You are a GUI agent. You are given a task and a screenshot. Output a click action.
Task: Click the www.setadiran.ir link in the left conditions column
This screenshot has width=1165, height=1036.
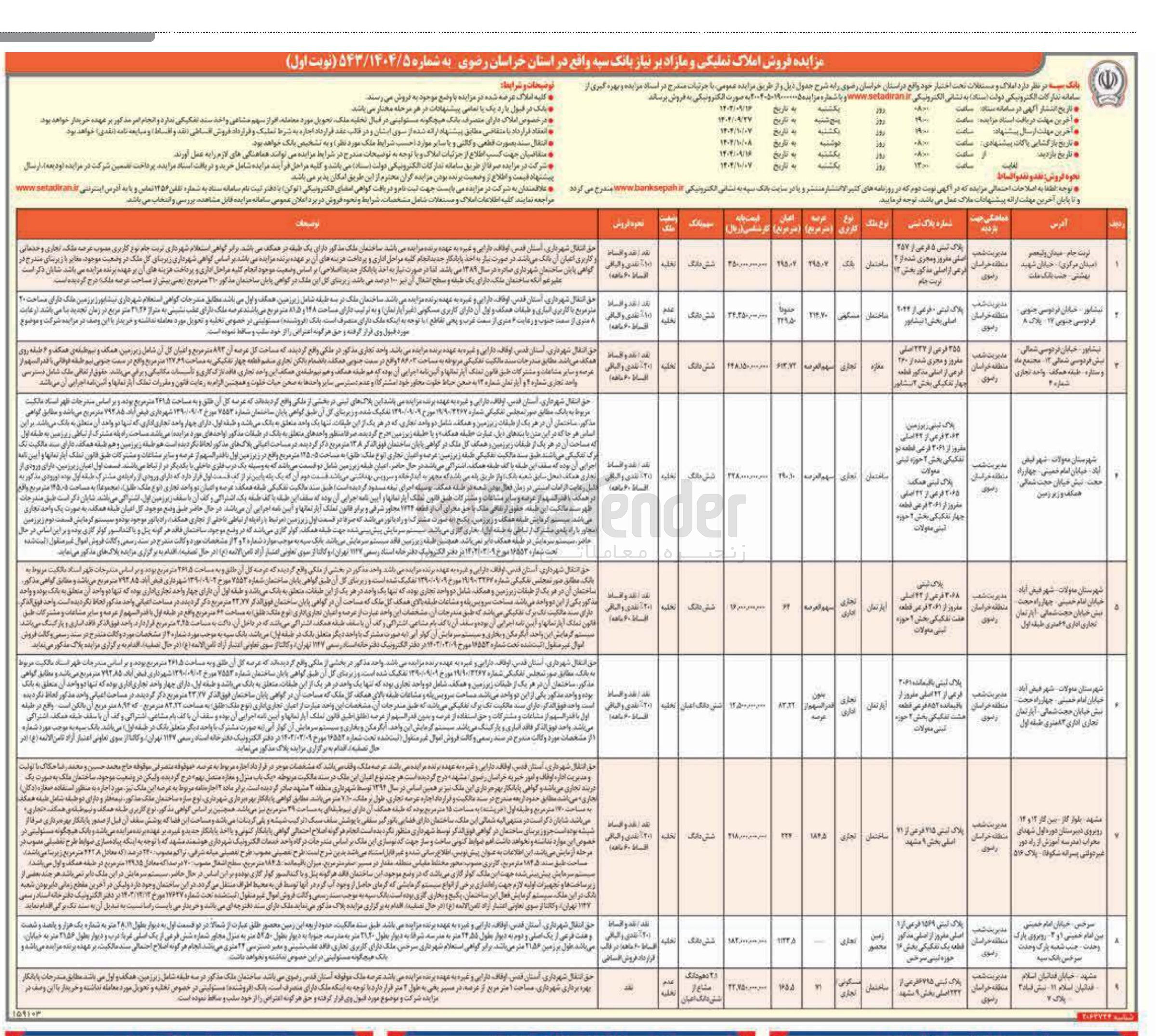point(47,187)
